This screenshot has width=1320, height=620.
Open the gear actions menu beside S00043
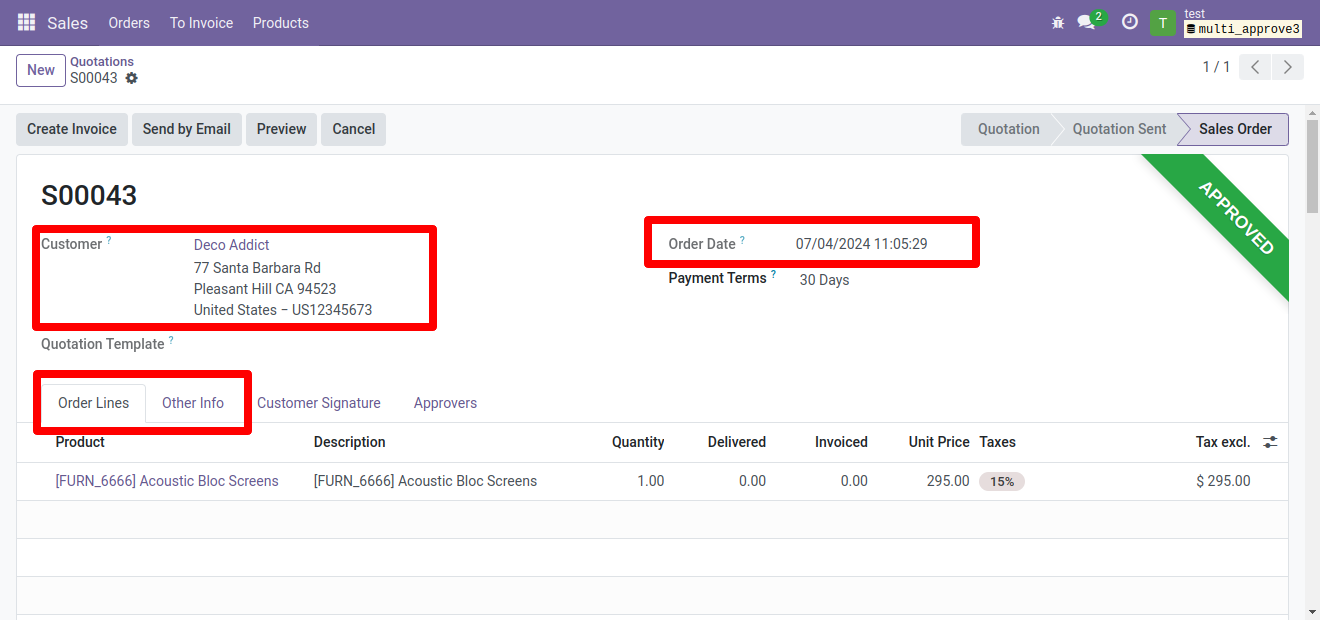coord(131,78)
